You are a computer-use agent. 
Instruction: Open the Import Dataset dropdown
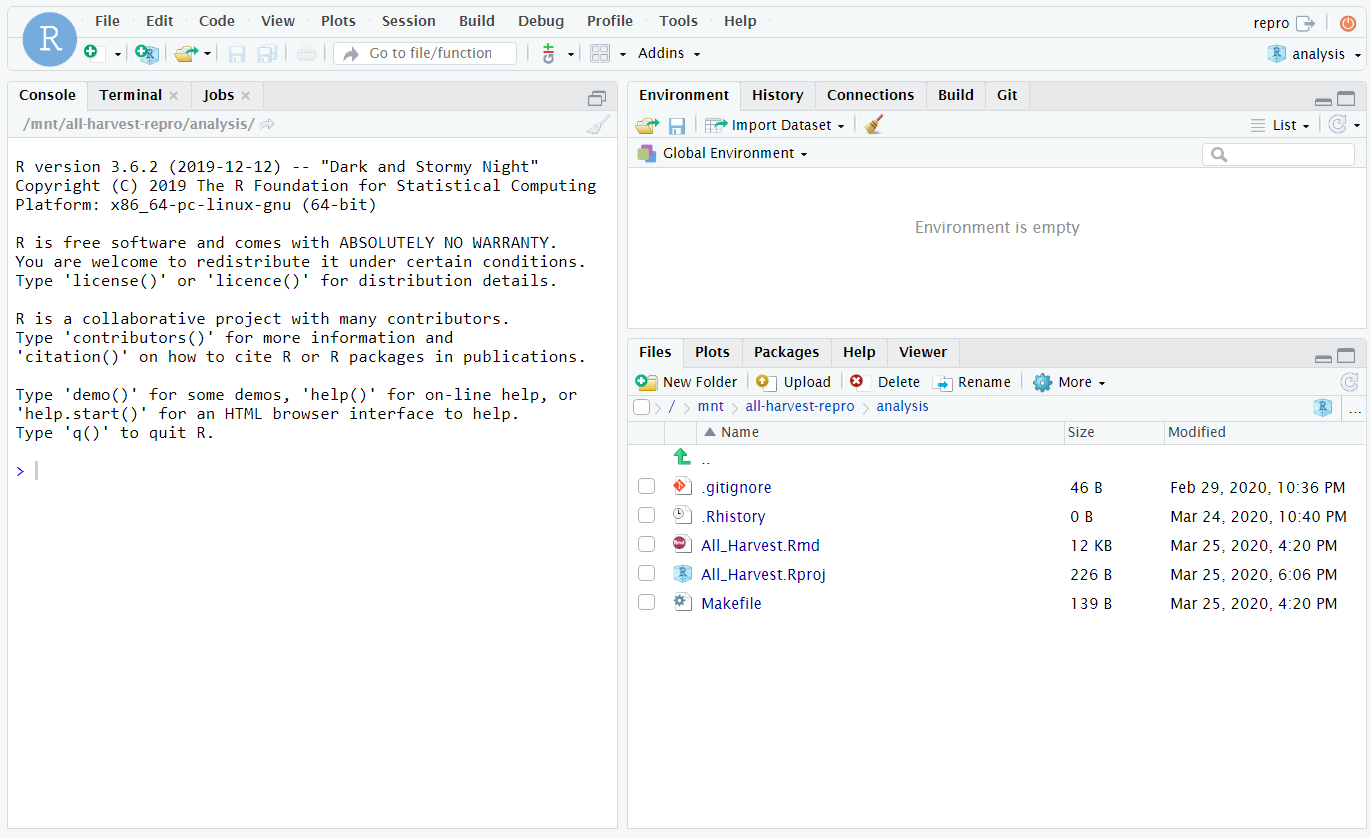pyautogui.click(x=775, y=125)
